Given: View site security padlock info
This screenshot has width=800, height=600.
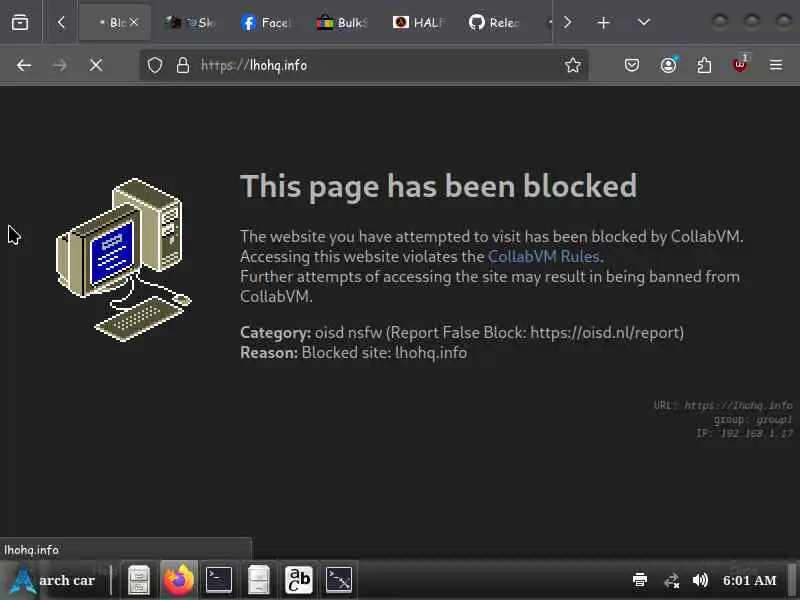Looking at the screenshot, I should (x=183, y=65).
